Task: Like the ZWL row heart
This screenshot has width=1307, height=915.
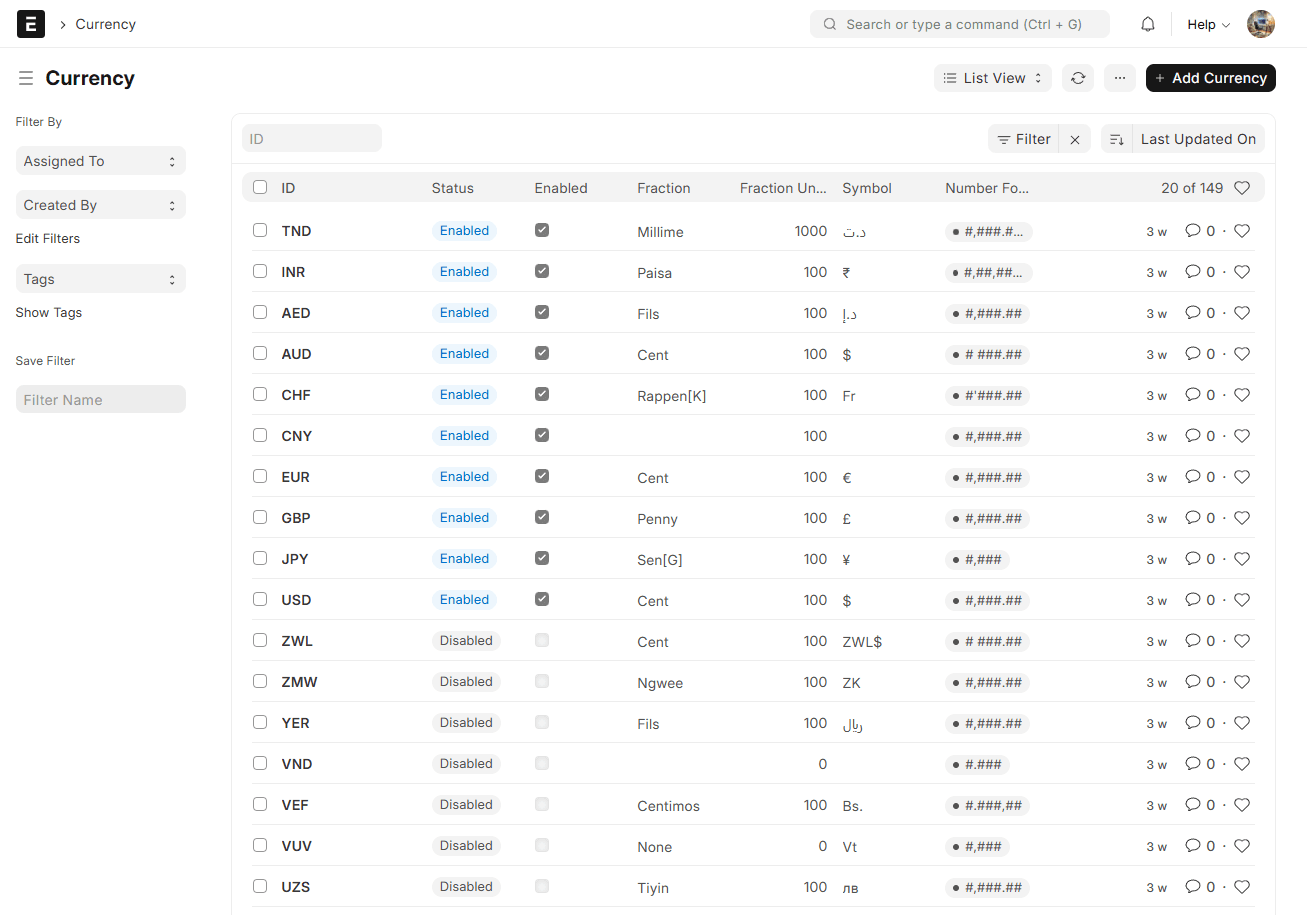Action: click(x=1242, y=641)
